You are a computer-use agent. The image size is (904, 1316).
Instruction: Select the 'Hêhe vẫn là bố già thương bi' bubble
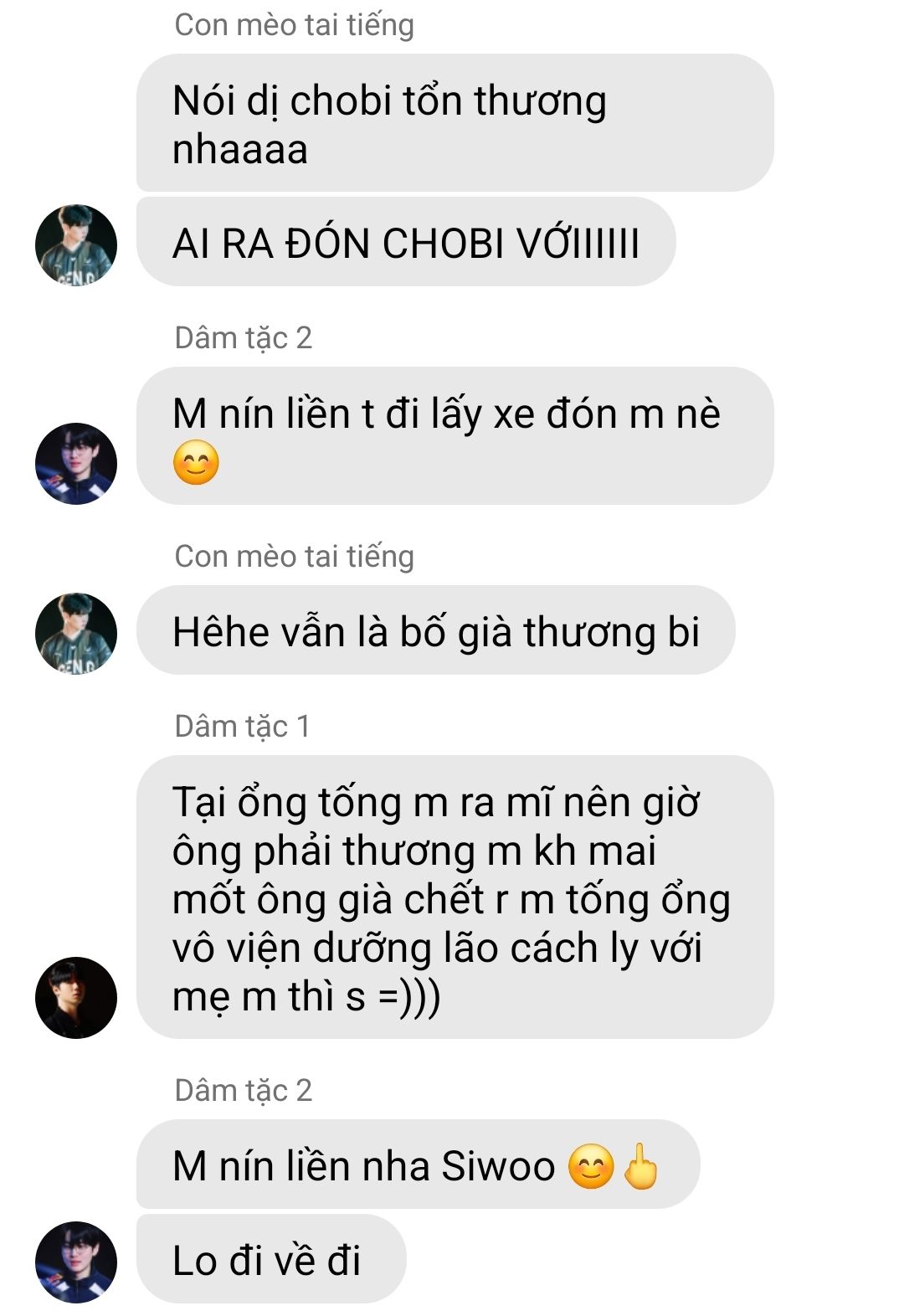[436, 630]
